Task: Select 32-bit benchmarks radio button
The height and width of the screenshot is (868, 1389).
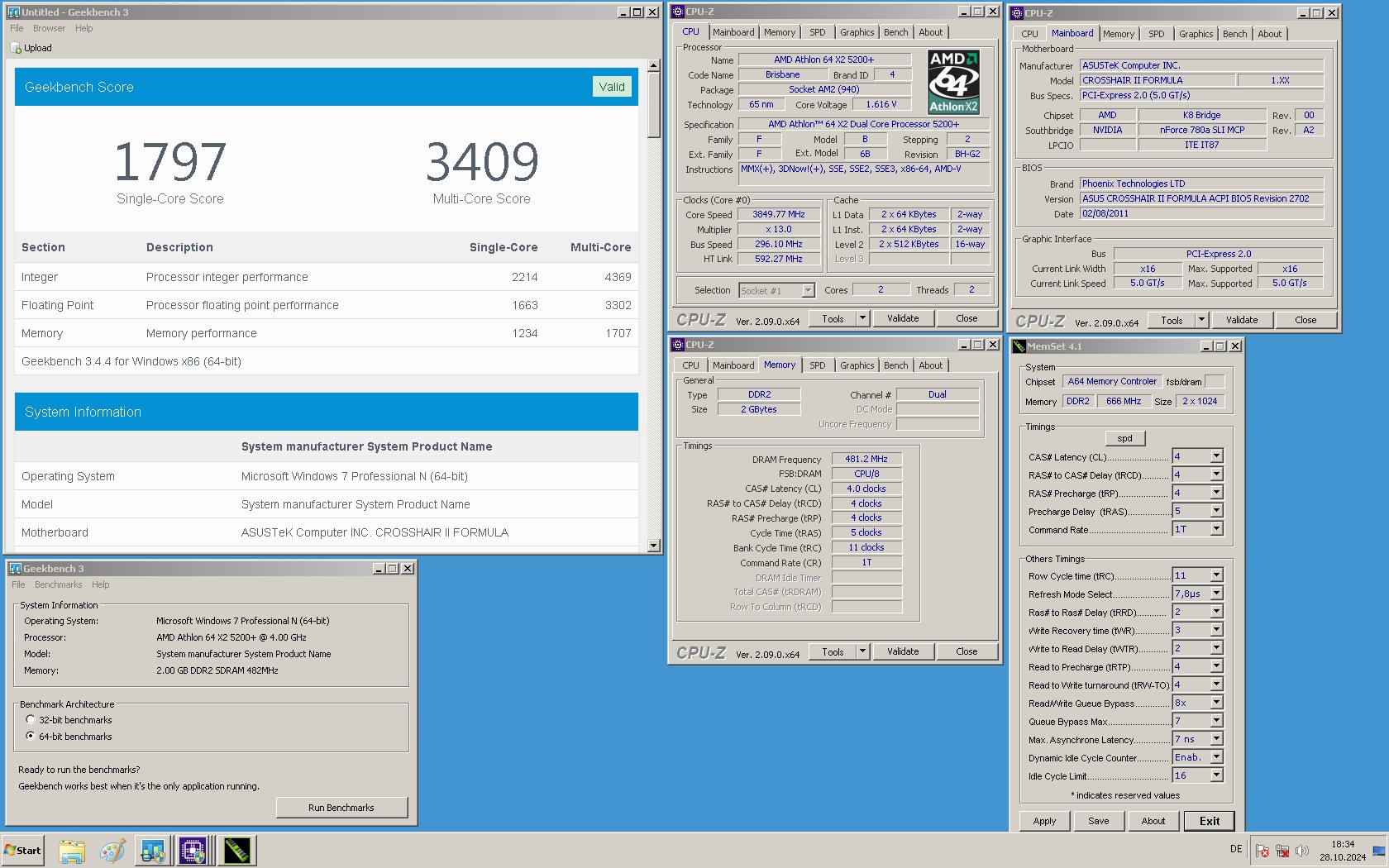Action: (x=31, y=720)
